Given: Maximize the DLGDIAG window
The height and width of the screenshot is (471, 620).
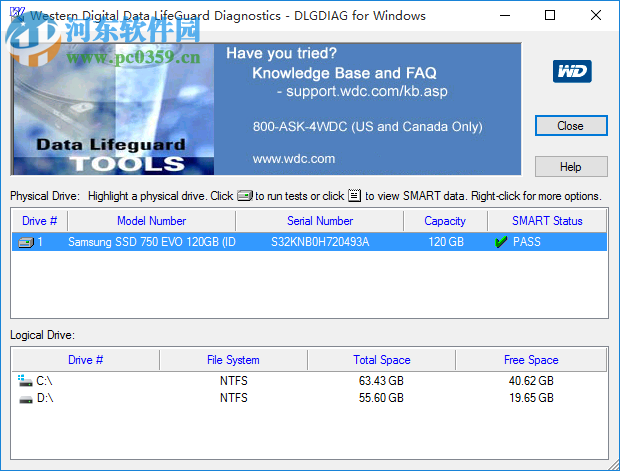Looking at the screenshot, I should click(550, 15).
